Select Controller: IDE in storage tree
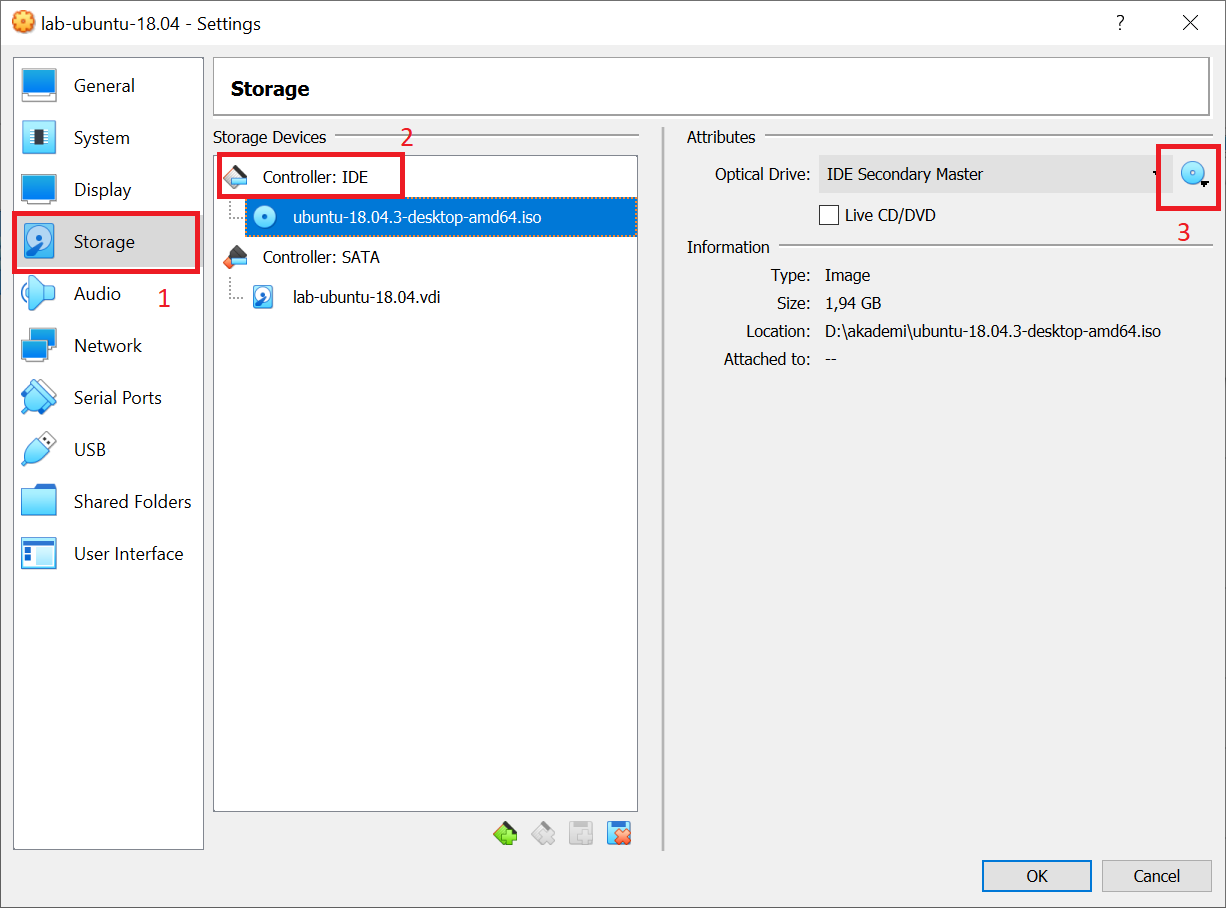This screenshot has height=908, width=1226. click(315, 177)
